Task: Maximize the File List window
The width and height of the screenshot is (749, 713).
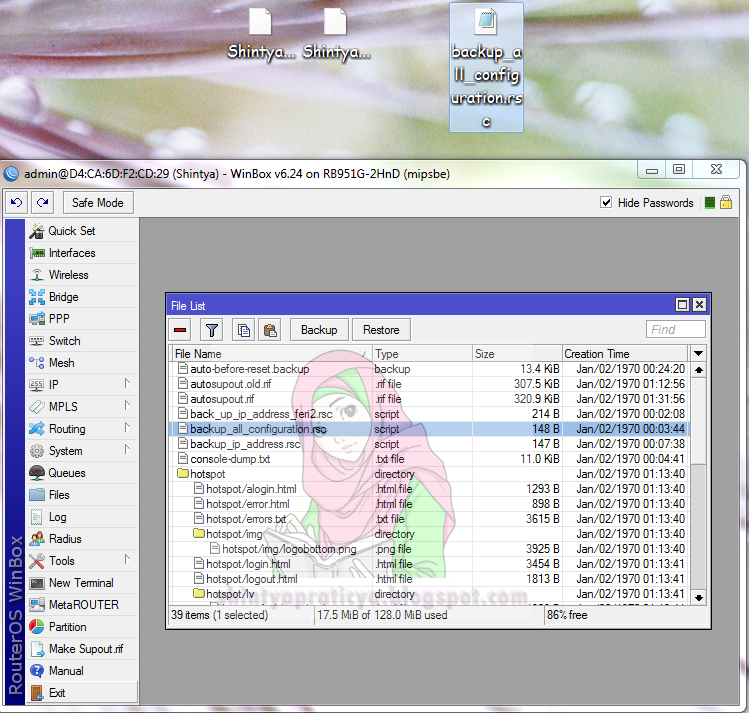Action: 683,305
